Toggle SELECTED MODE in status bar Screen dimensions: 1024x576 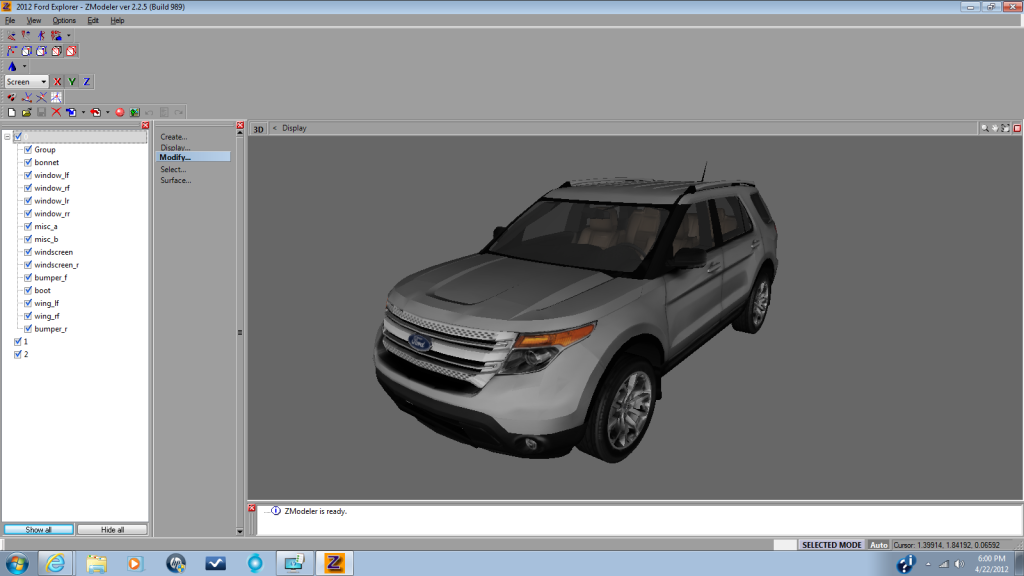point(831,545)
